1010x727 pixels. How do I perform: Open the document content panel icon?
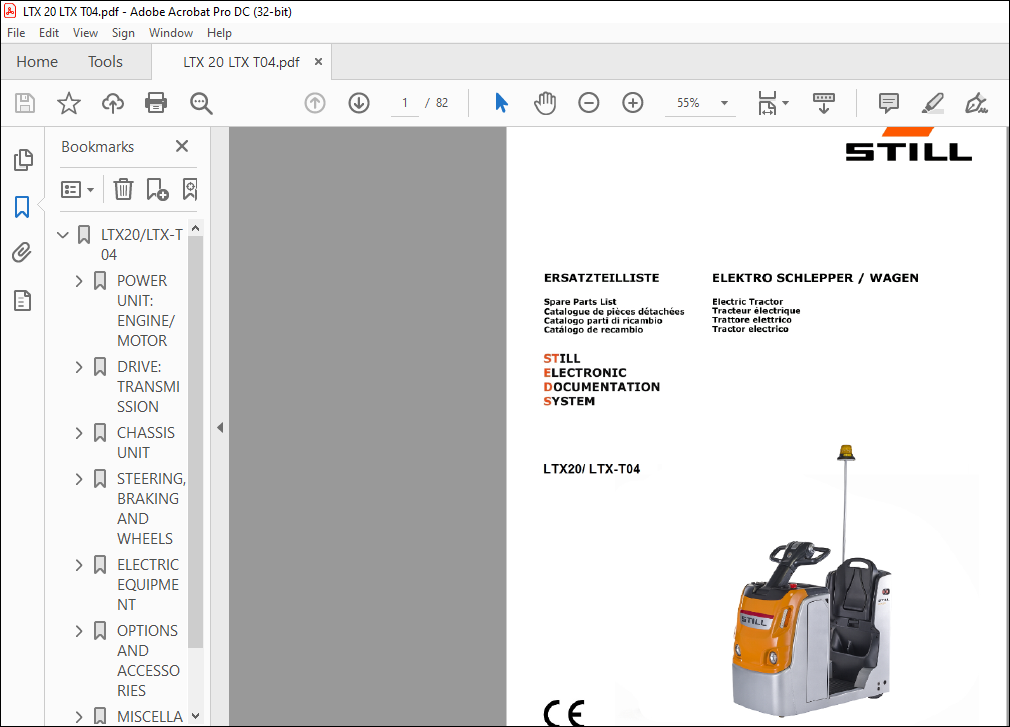pos(23,301)
